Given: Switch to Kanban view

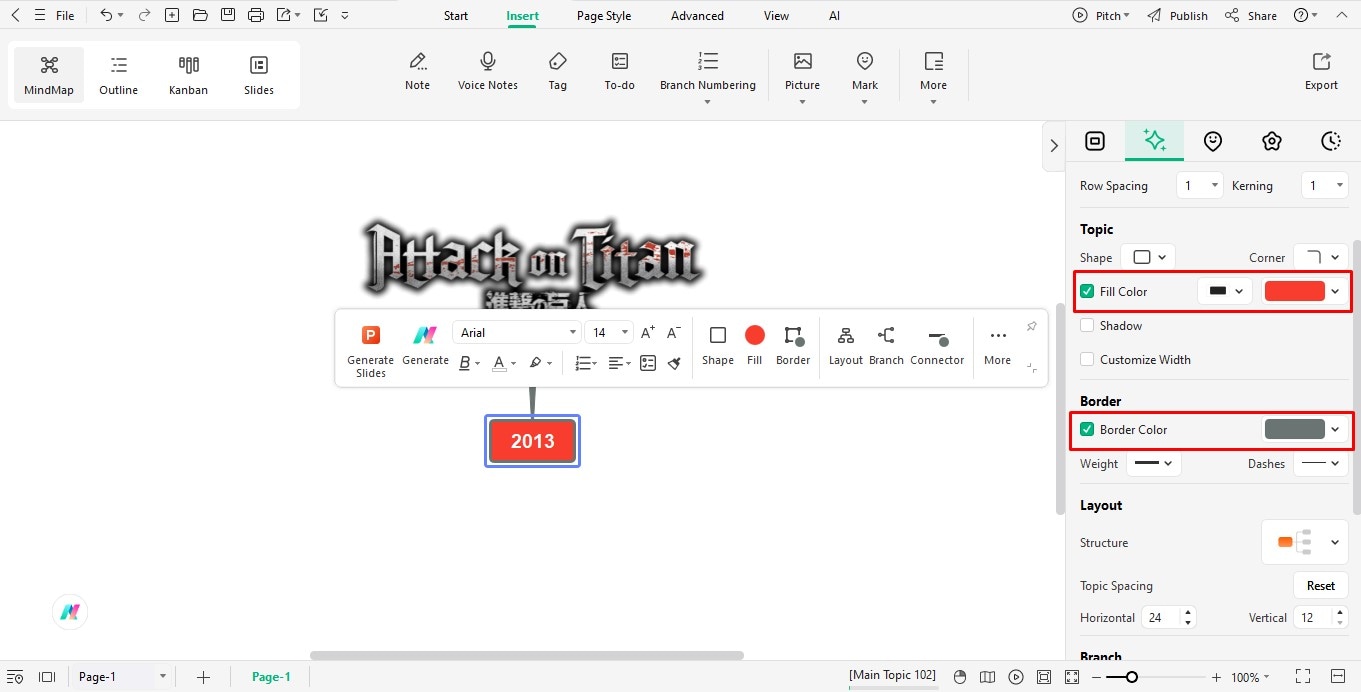Looking at the screenshot, I should coord(189,76).
